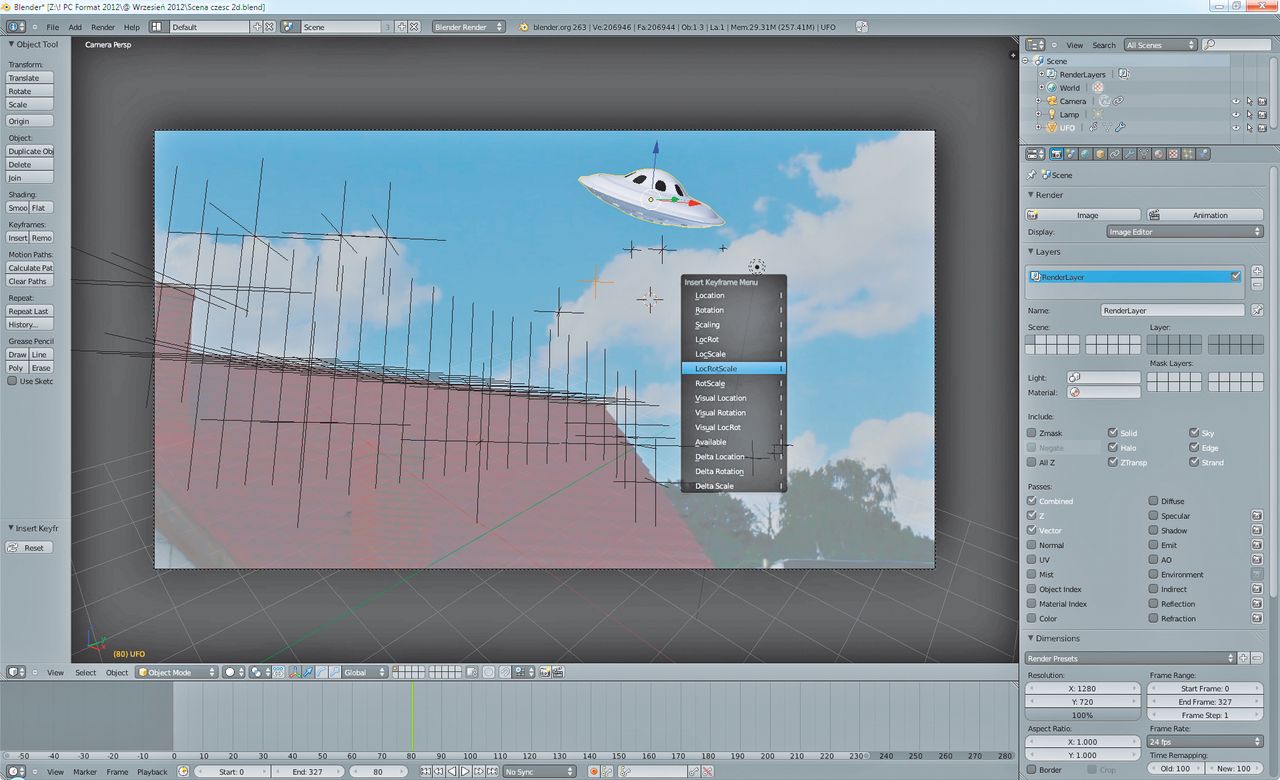Screen dimensions: 1280x780
Task: Open the Particles properties tab
Action: click(1188, 154)
